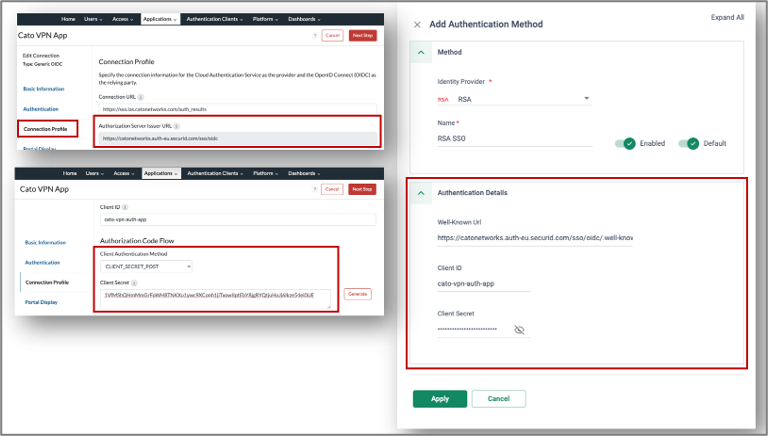Viewport: 768px width, 436px height.
Task: Open Basic Information in the top window's sidebar
Action: coord(44,89)
